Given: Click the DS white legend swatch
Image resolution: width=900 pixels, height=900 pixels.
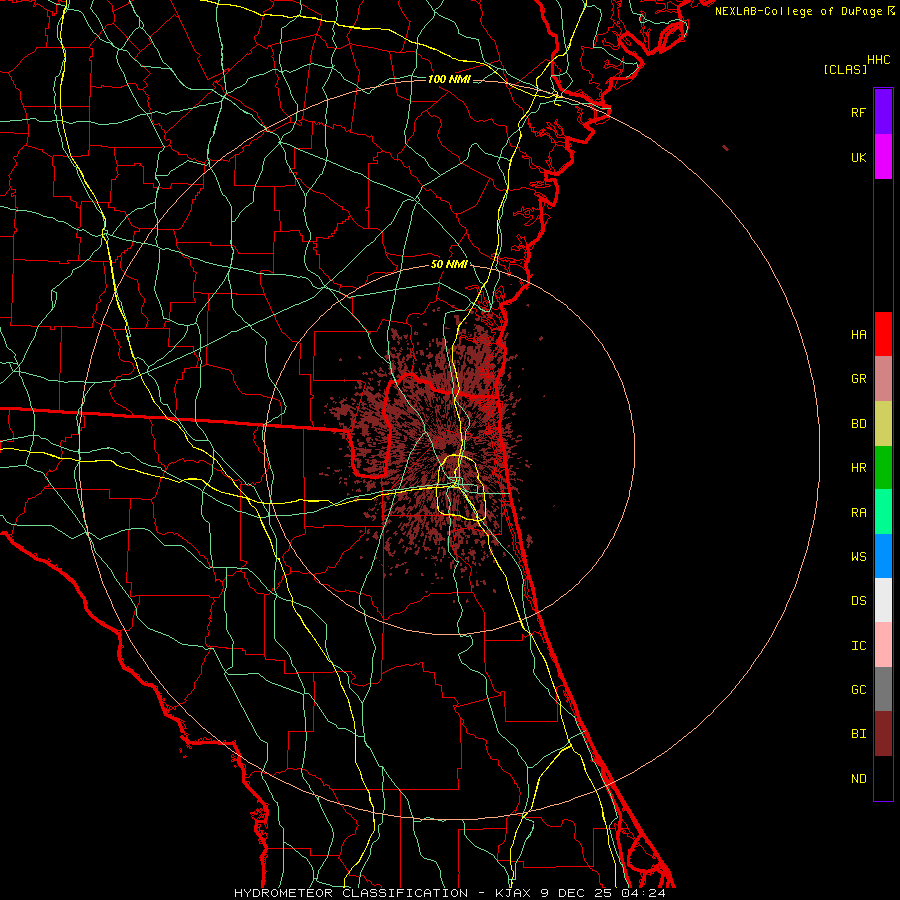Looking at the screenshot, I should pyautogui.click(x=883, y=600).
